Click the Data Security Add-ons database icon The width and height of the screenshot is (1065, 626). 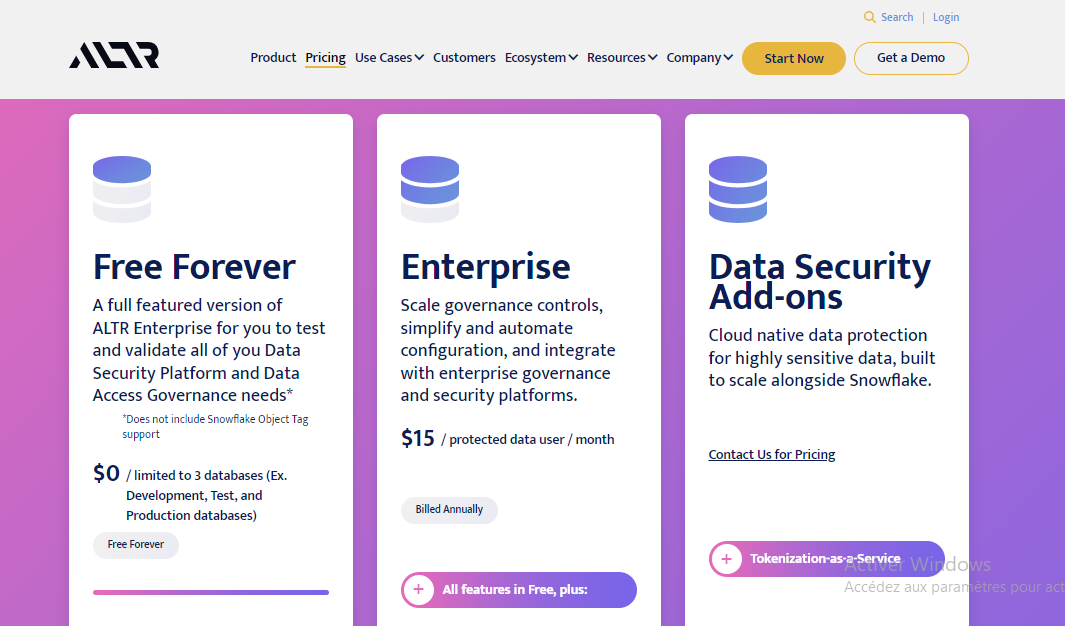coord(738,189)
